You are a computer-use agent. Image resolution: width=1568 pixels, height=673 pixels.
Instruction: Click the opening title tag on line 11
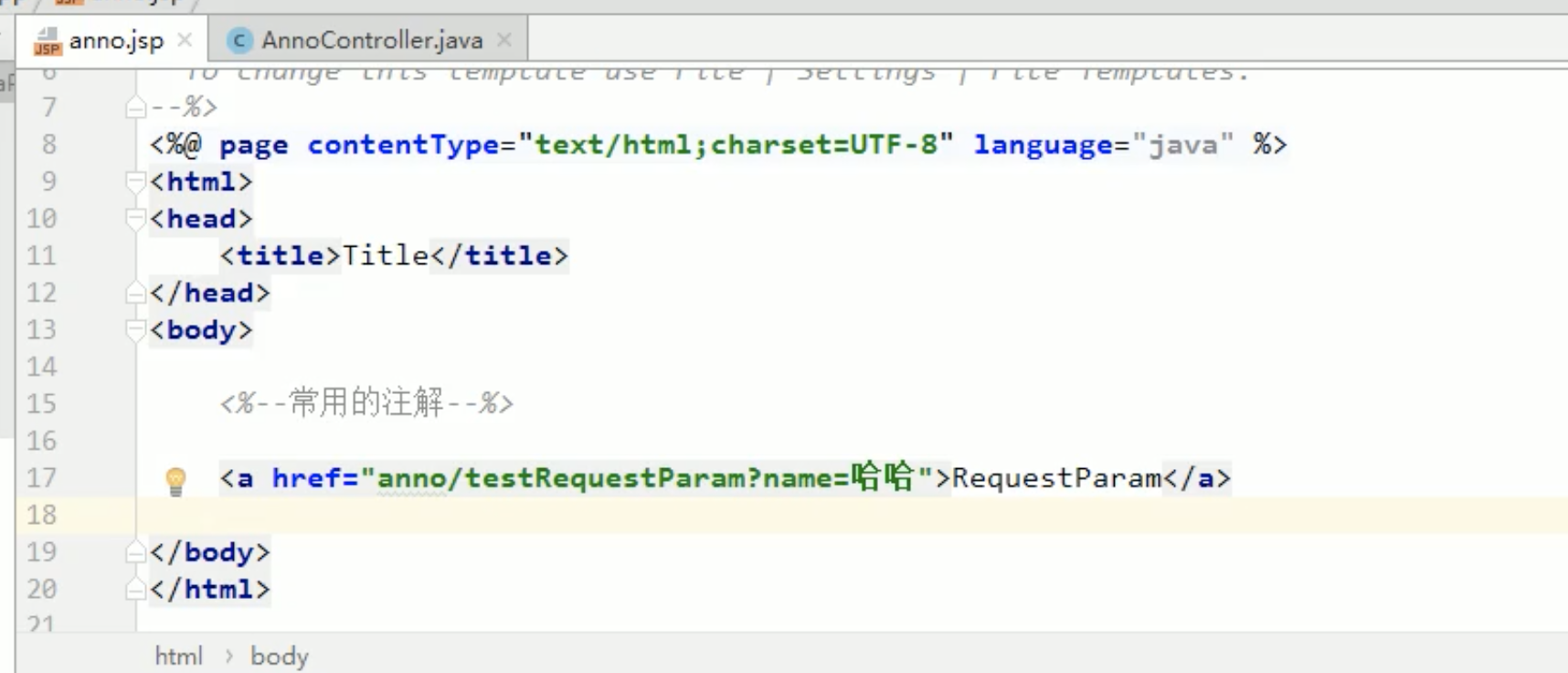point(281,255)
